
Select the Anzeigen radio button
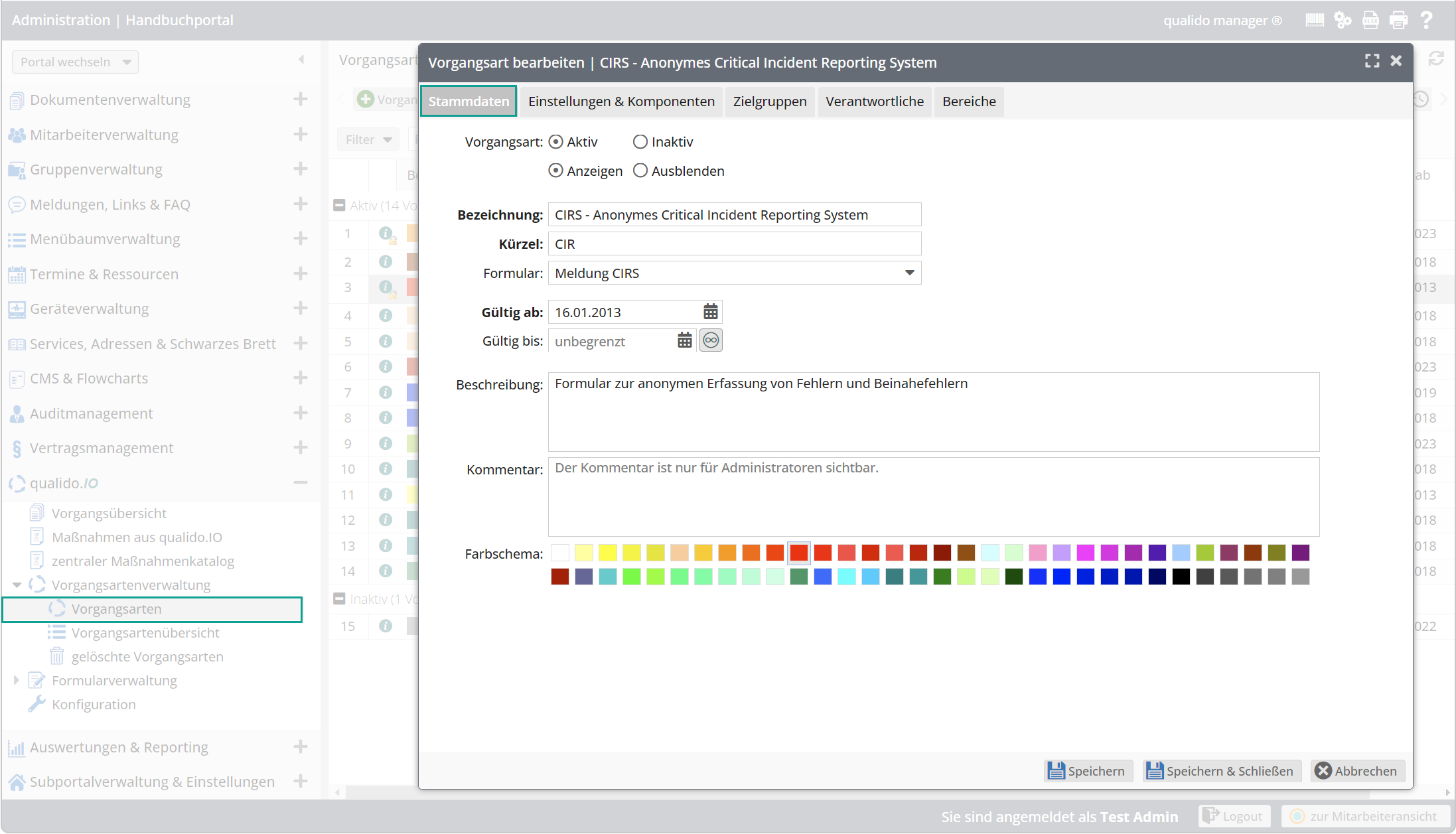[x=556, y=171]
